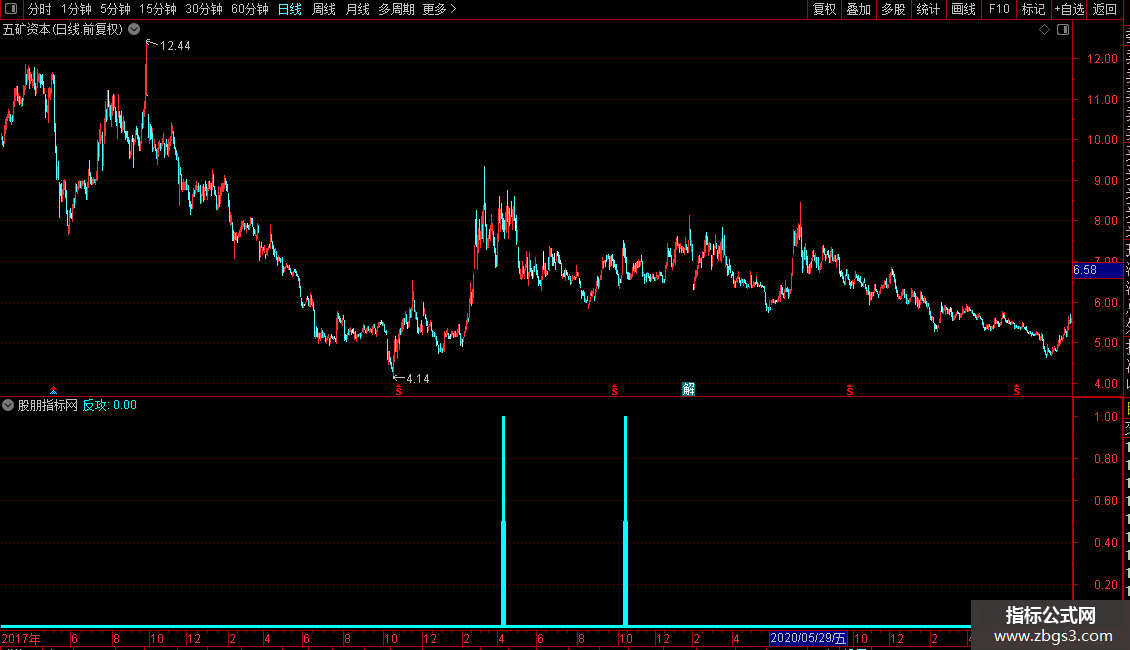Toggle the side panel icon beside the diamond
The image size is (1130, 650).
click(1063, 30)
